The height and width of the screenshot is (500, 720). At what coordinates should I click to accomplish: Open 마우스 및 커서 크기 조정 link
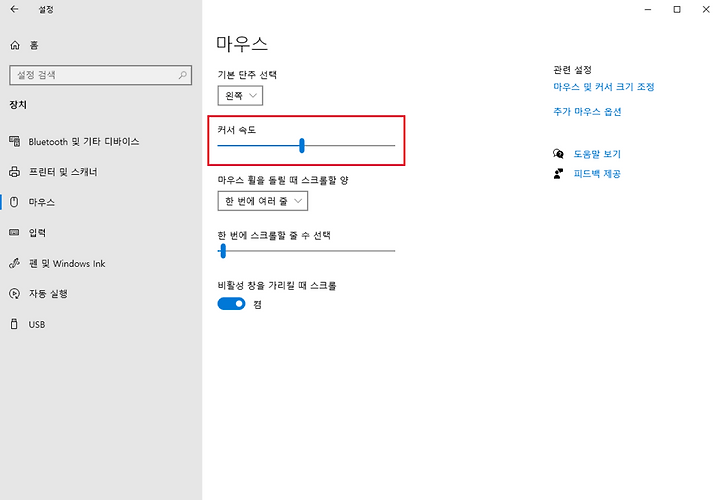point(604,87)
